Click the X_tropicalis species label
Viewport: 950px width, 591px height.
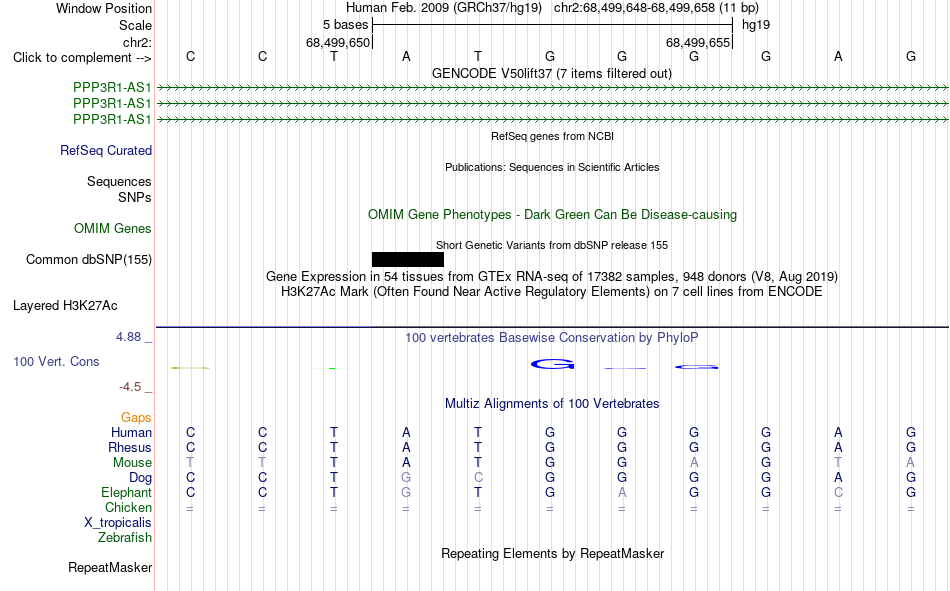tap(118, 523)
